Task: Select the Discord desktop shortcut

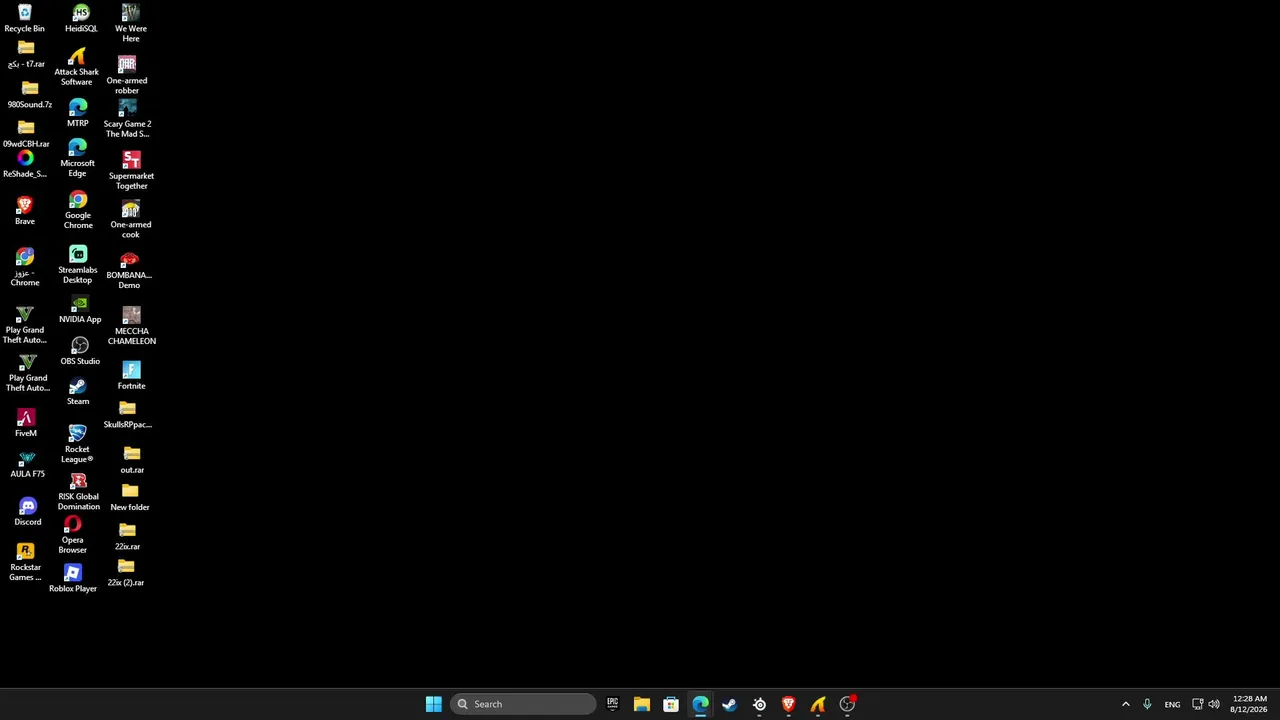Action: click(27, 512)
